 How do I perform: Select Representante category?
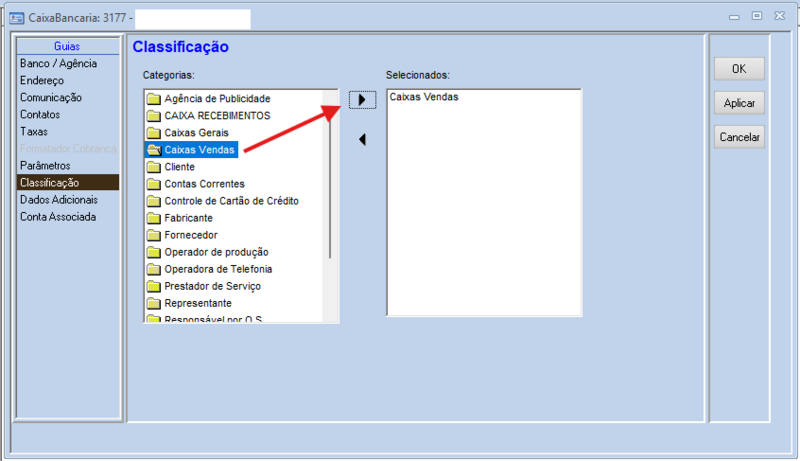(x=198, y=303)
